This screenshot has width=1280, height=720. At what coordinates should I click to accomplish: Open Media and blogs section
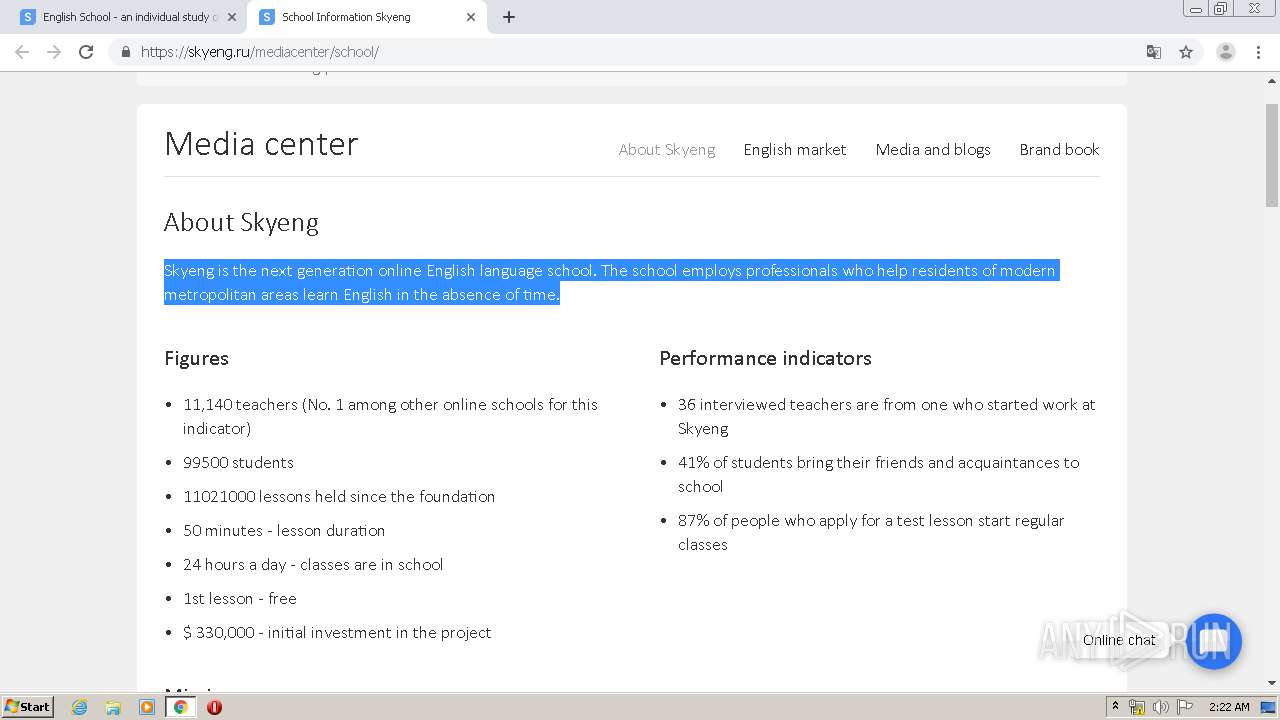[933, 150]
